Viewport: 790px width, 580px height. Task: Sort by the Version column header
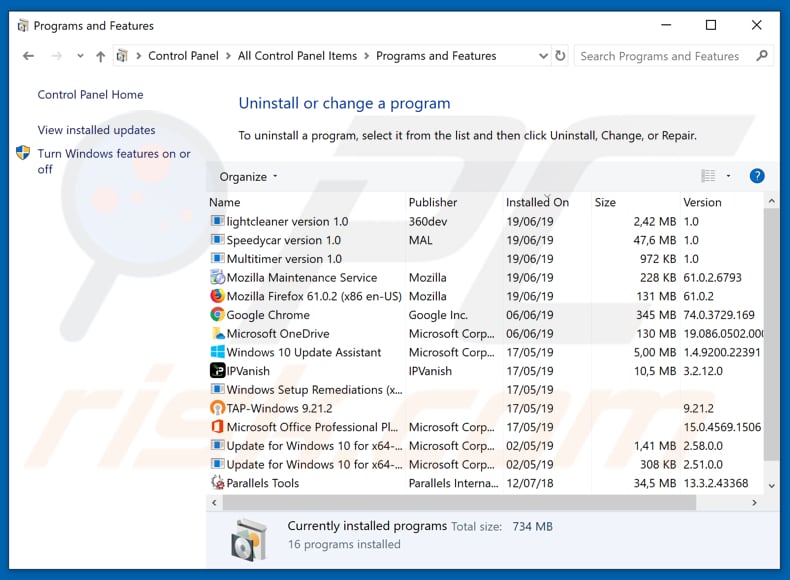[722, 202]
